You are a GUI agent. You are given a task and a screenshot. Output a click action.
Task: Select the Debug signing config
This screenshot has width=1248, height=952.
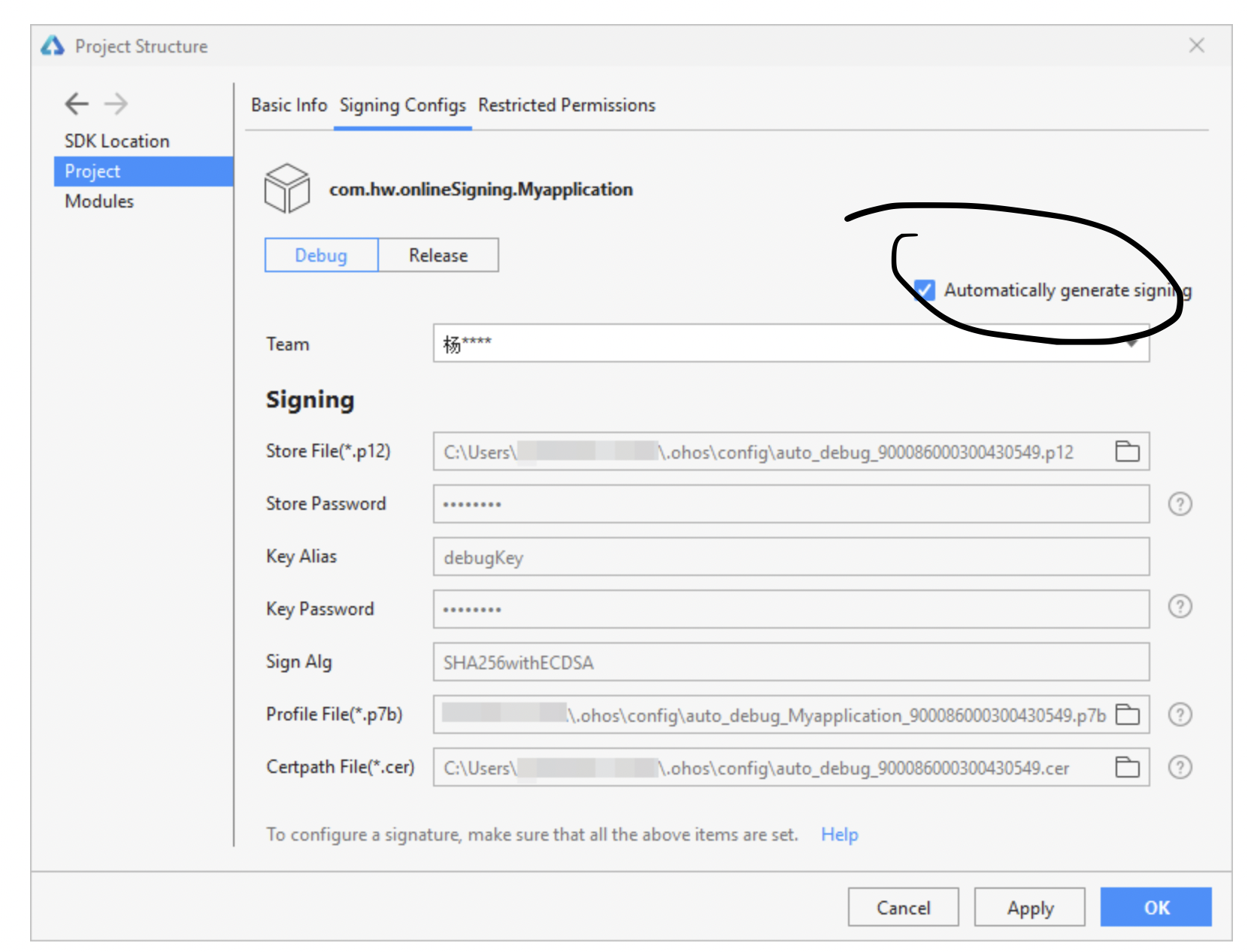(320, 255)
